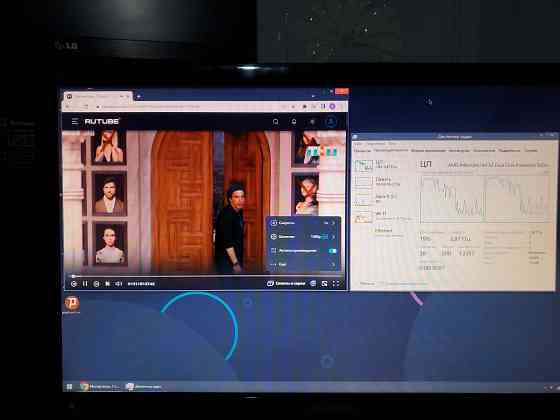Click the CPU usage graph
This screenshot has width=560, height=420.
point(486,199)
